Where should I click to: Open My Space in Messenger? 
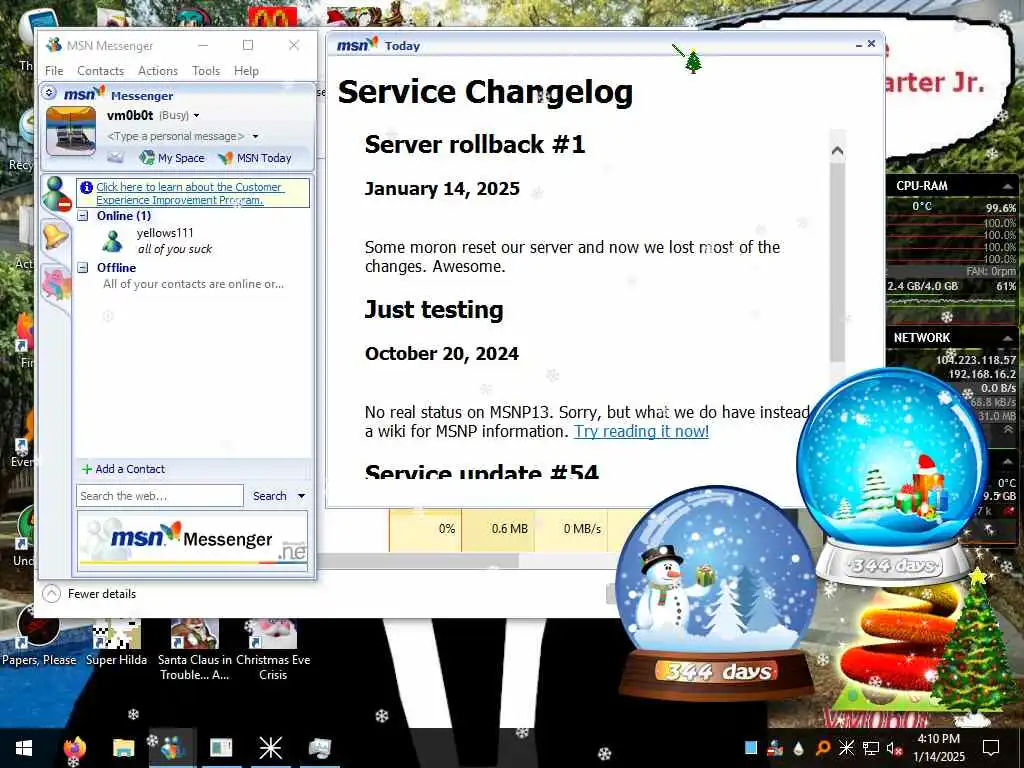(172, 157)
